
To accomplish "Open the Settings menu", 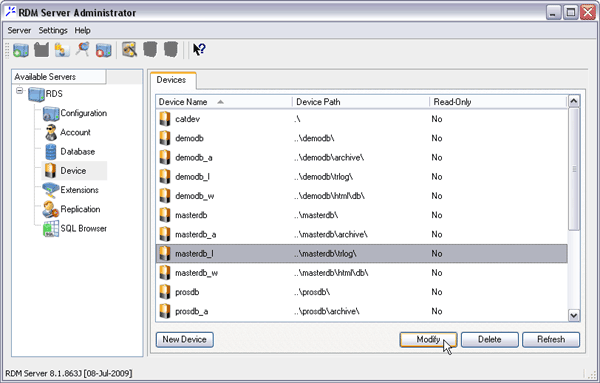I will point(53,30).
